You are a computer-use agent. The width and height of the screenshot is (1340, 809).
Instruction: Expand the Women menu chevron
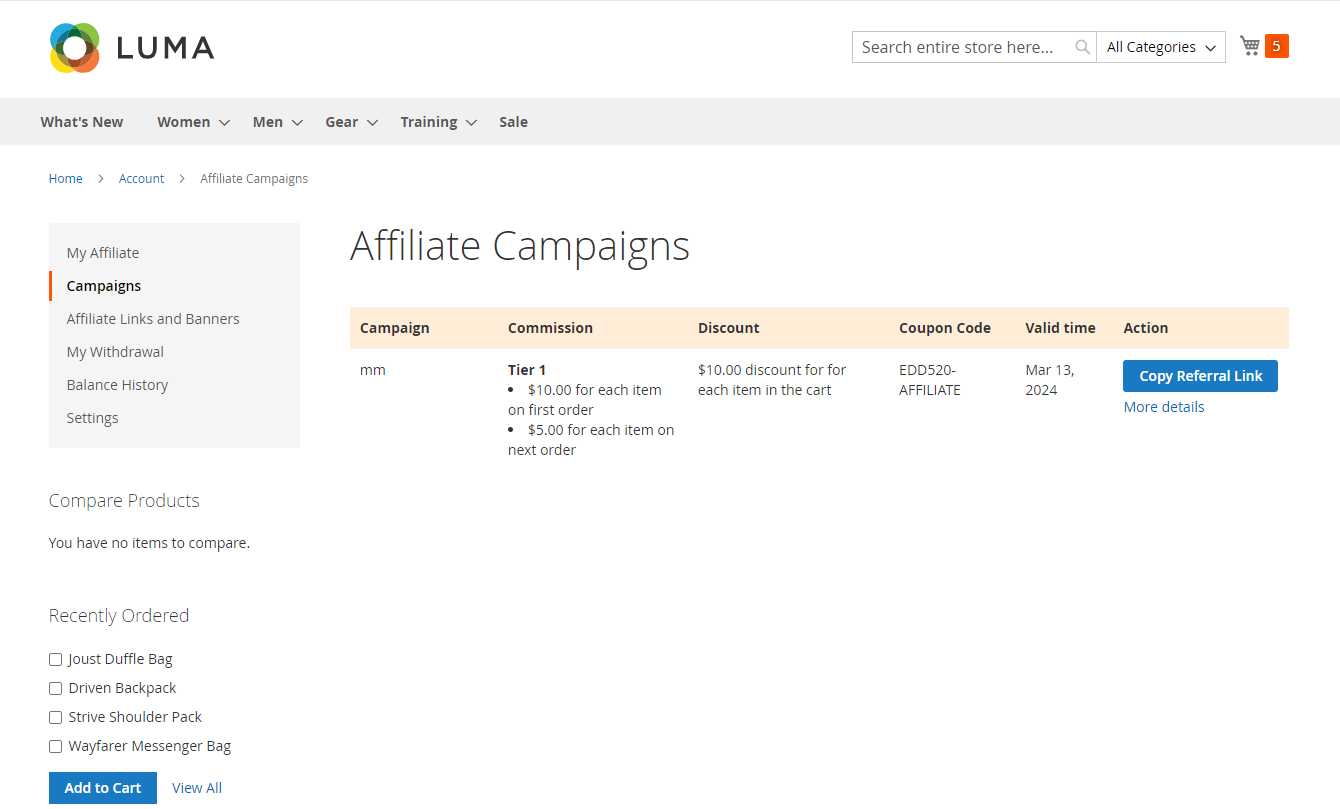click(x=225, y=123)
